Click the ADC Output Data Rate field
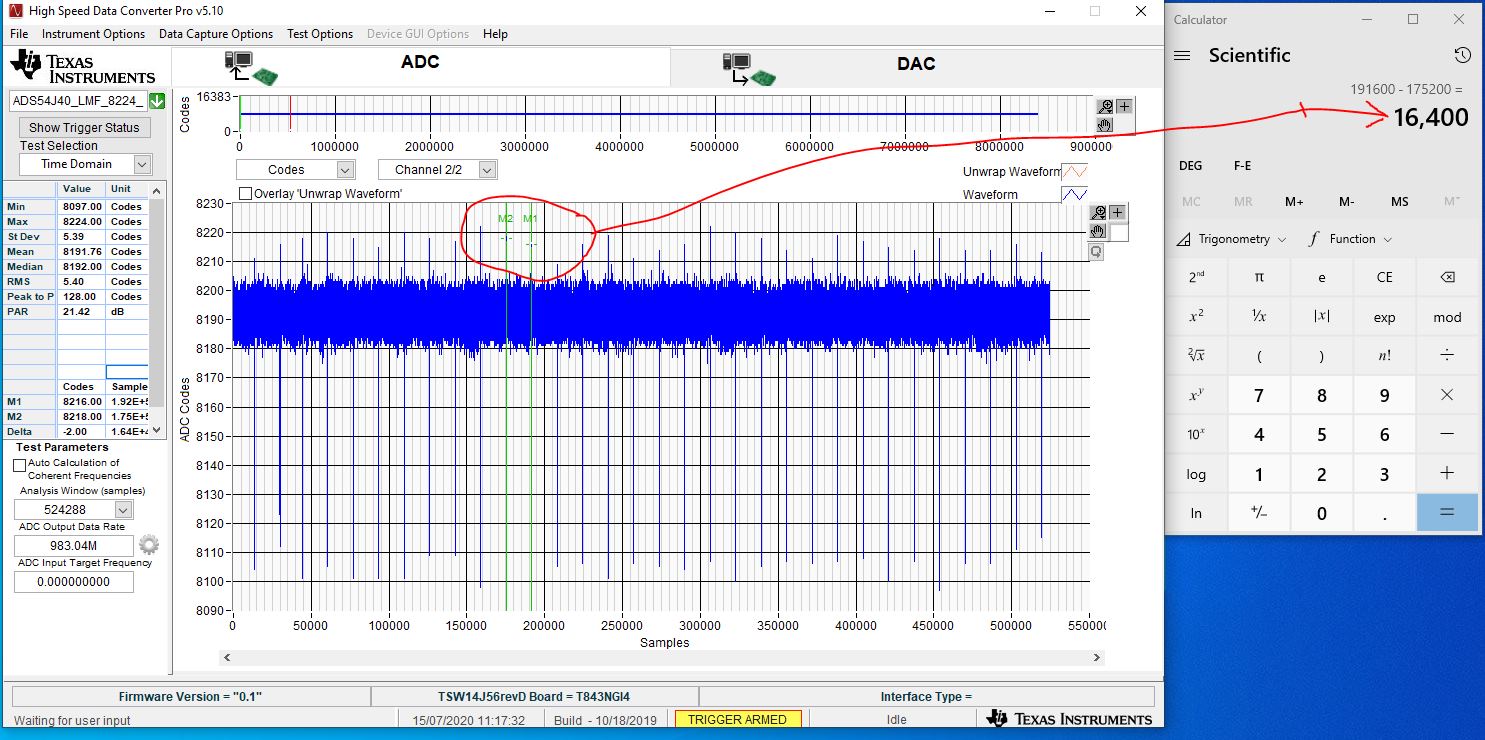This screenshot has height=740, width=1485. (74, 546)
